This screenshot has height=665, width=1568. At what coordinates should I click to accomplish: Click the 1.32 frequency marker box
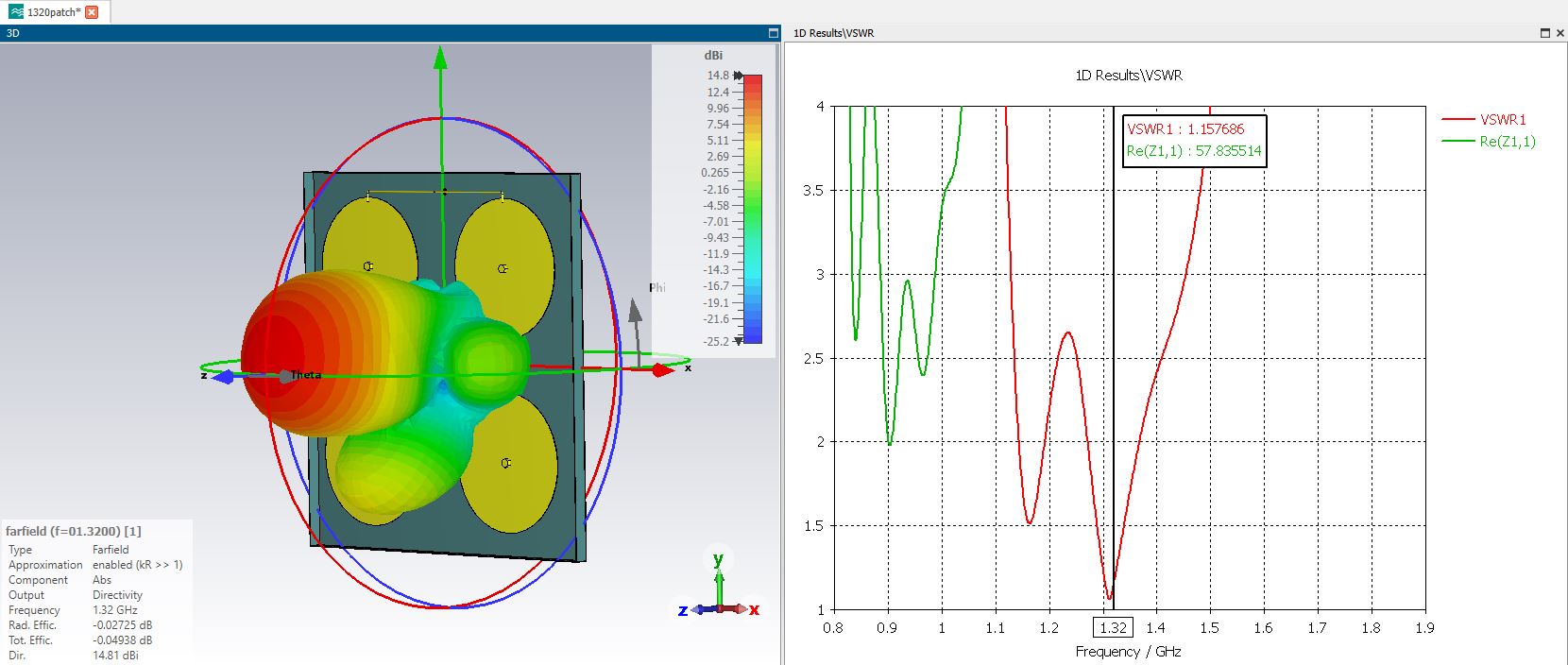click(1113, 627)
